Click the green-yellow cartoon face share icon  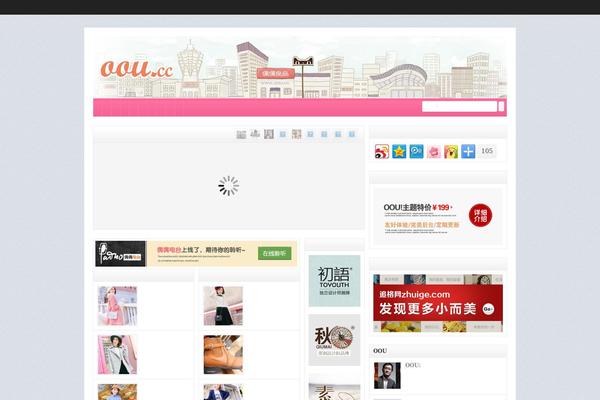click(451, 152)
